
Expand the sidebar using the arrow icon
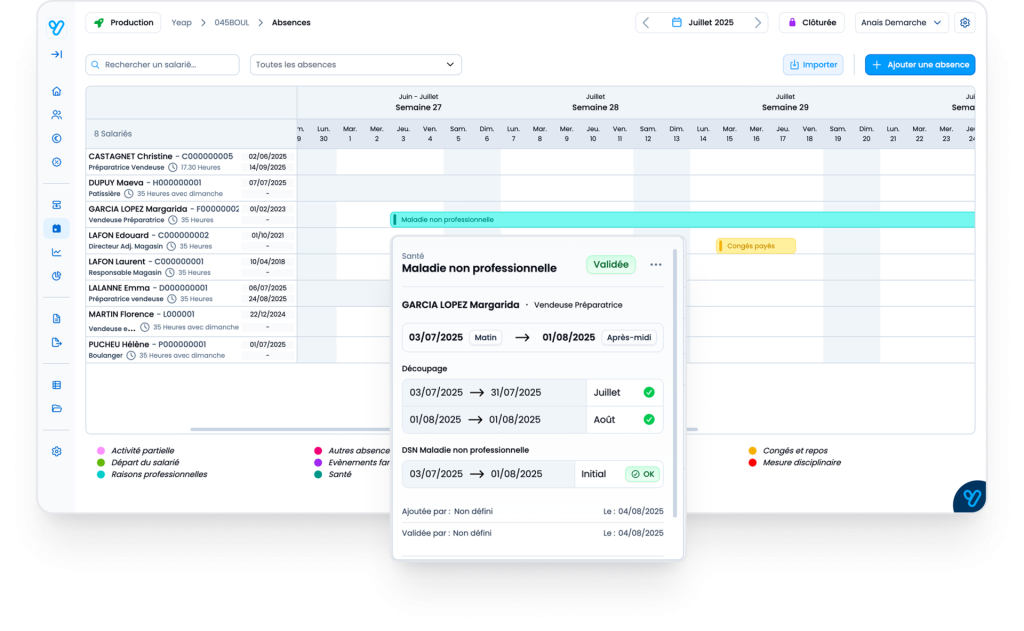click(56, 54)
